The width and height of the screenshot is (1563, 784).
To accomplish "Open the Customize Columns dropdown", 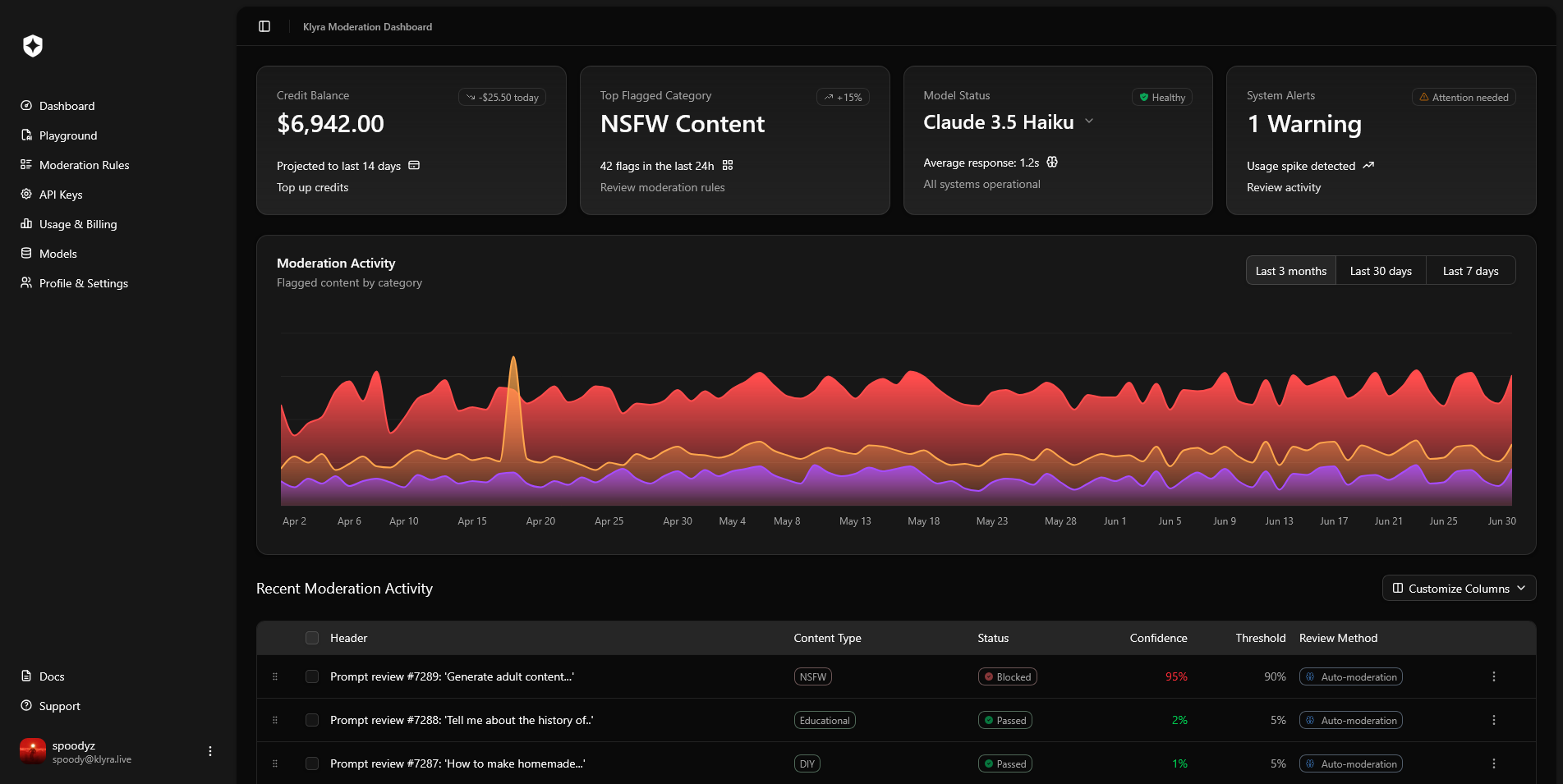I will coord(1459,588).
